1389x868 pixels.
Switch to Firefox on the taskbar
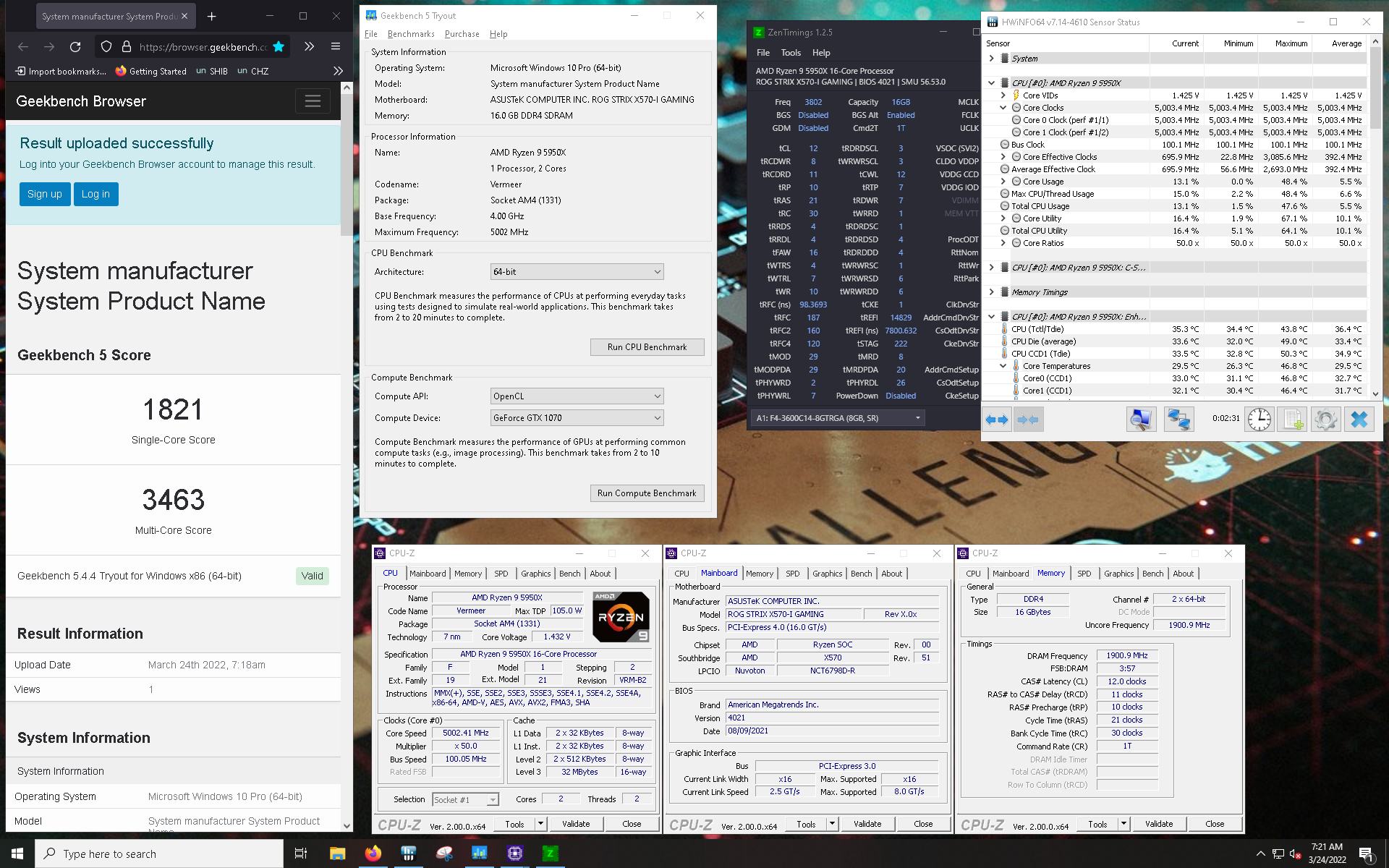pos(373,854)
